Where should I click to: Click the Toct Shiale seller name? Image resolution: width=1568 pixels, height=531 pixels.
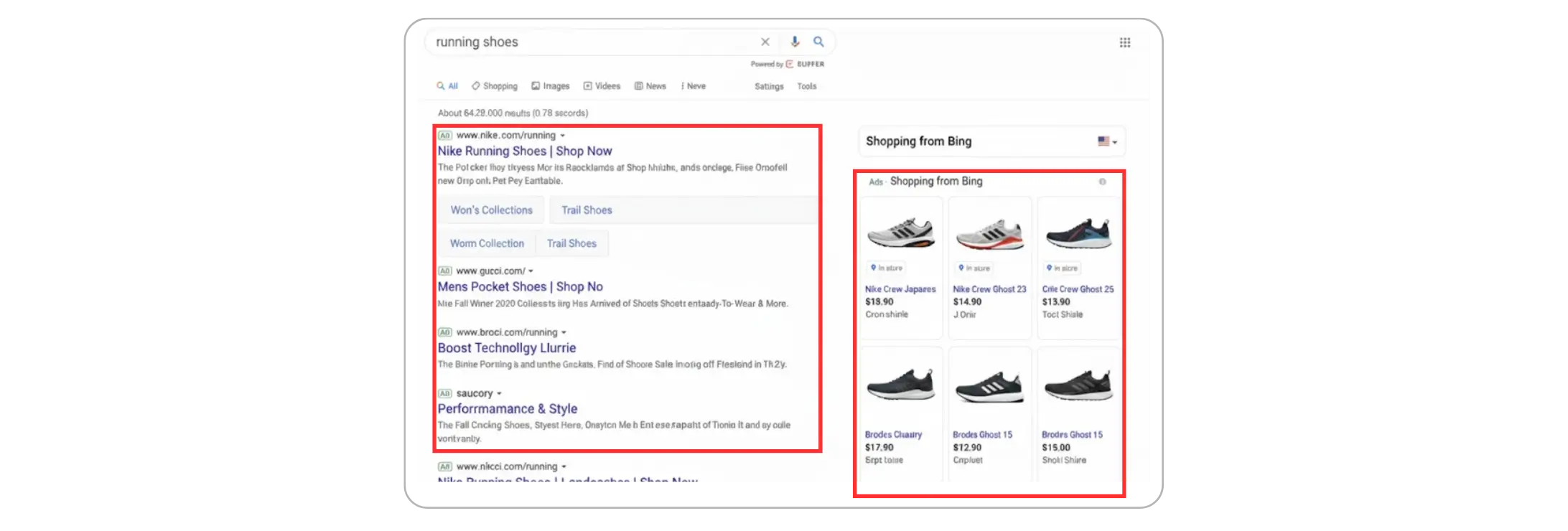pyautogui.click(x=1063, y=314)
